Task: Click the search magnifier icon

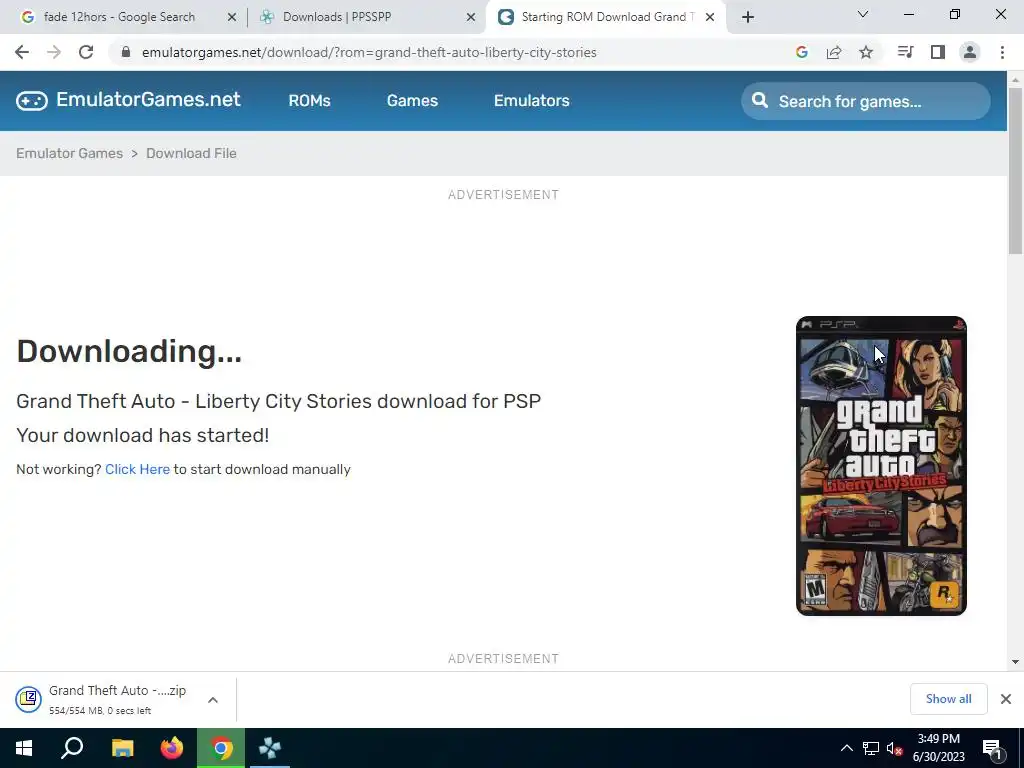Action: click(x=760, y=100)
